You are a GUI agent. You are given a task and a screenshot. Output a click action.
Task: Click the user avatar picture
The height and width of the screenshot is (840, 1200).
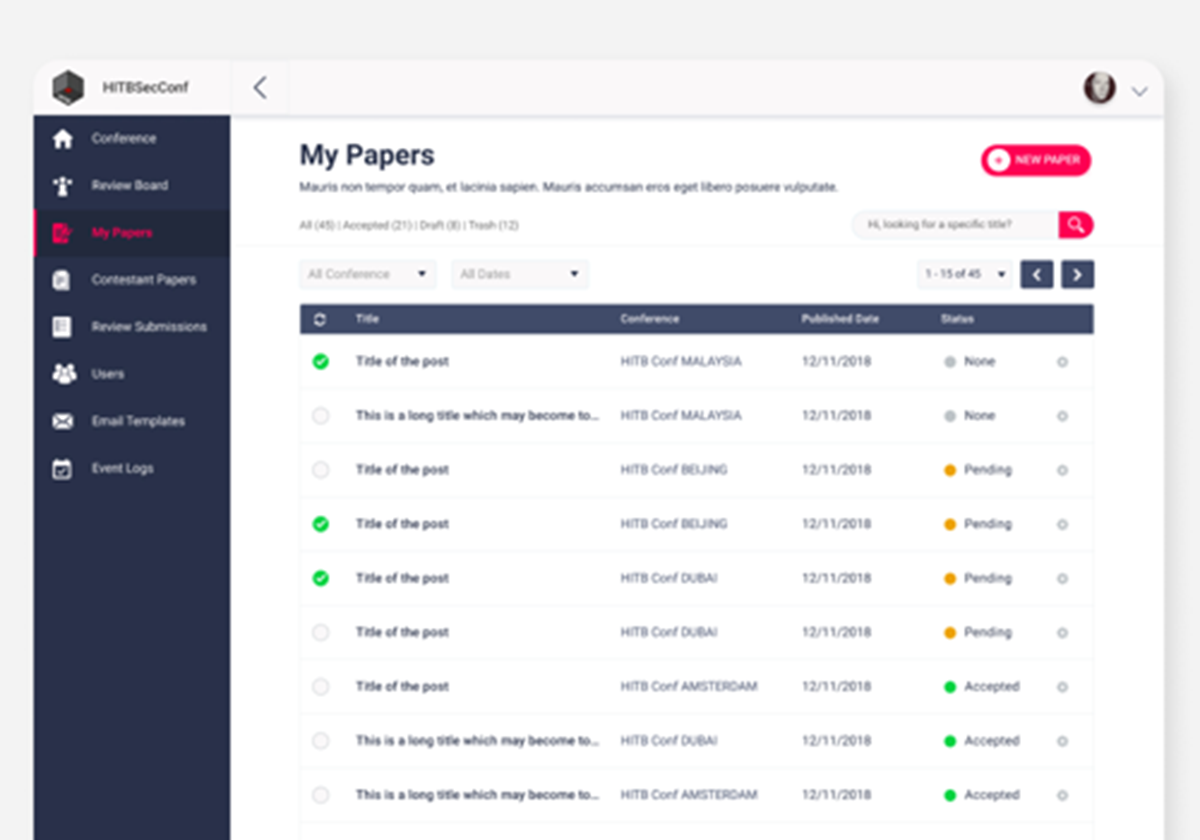click(x=1100, y=88)
